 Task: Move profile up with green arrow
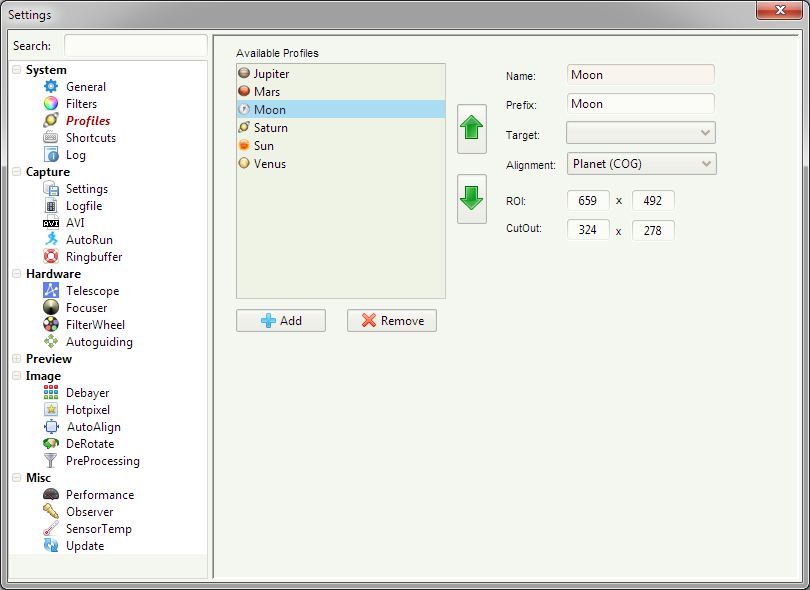(x=472, y=129)
